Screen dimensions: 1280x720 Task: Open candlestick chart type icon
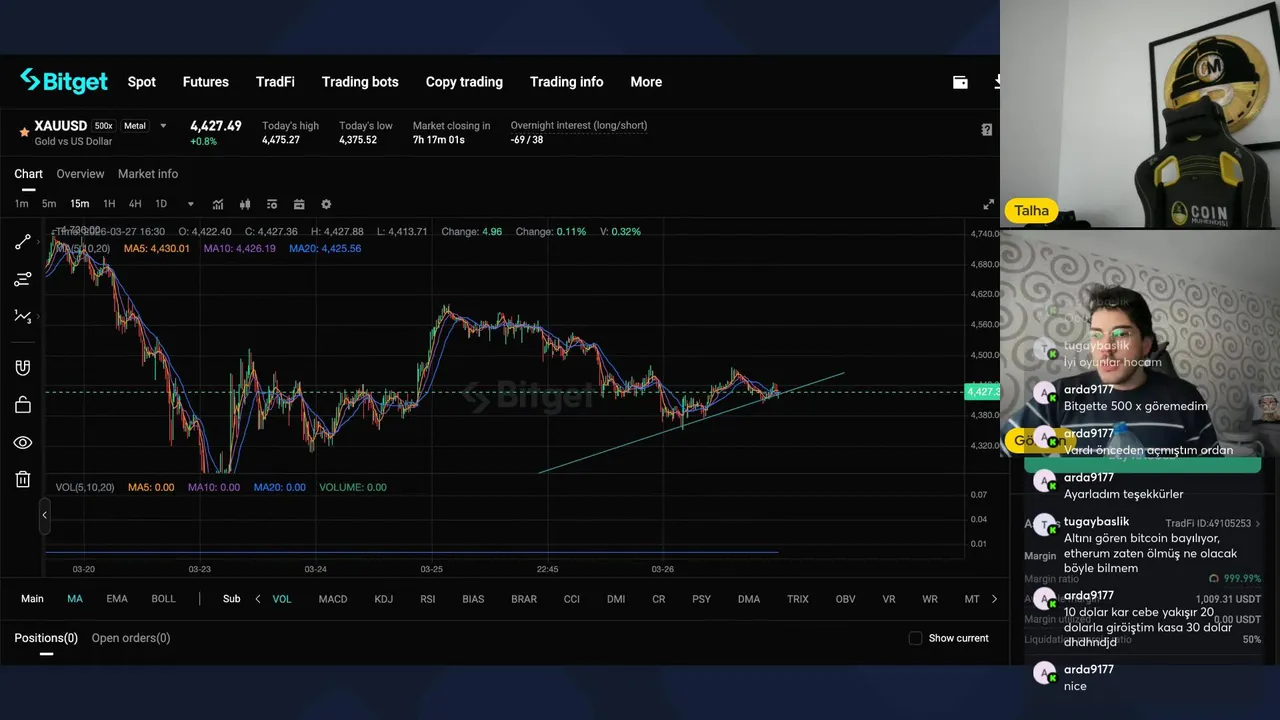tap(244, 204)
